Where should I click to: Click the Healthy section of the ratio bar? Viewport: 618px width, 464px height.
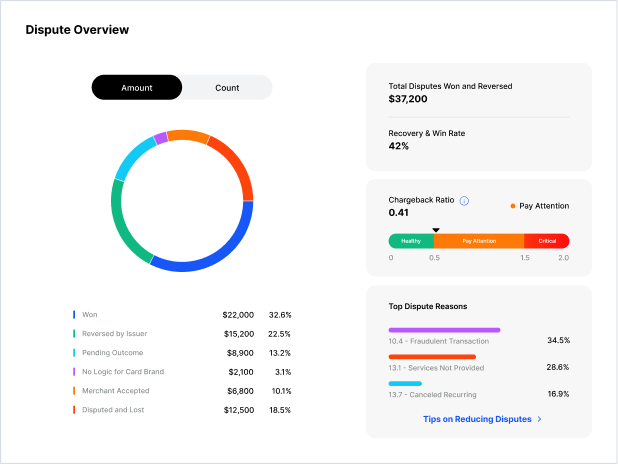(x=411, y=241)
